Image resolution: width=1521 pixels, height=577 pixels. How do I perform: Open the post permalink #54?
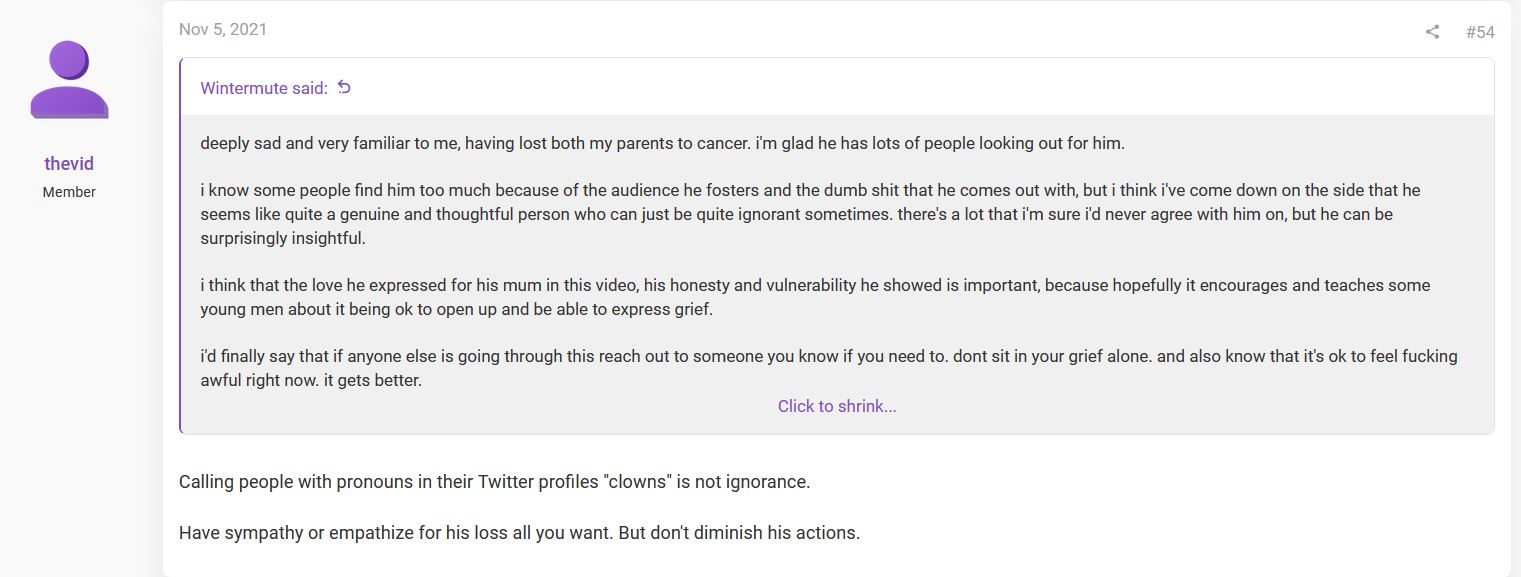point(1480,32)
